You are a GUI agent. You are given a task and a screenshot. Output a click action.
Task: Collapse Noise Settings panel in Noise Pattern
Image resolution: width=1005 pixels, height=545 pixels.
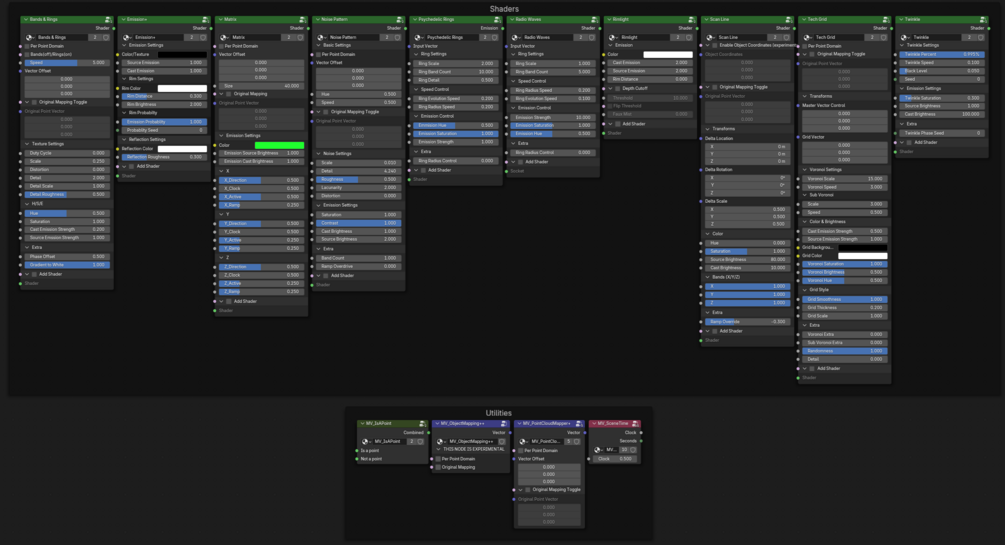(319, 154)
